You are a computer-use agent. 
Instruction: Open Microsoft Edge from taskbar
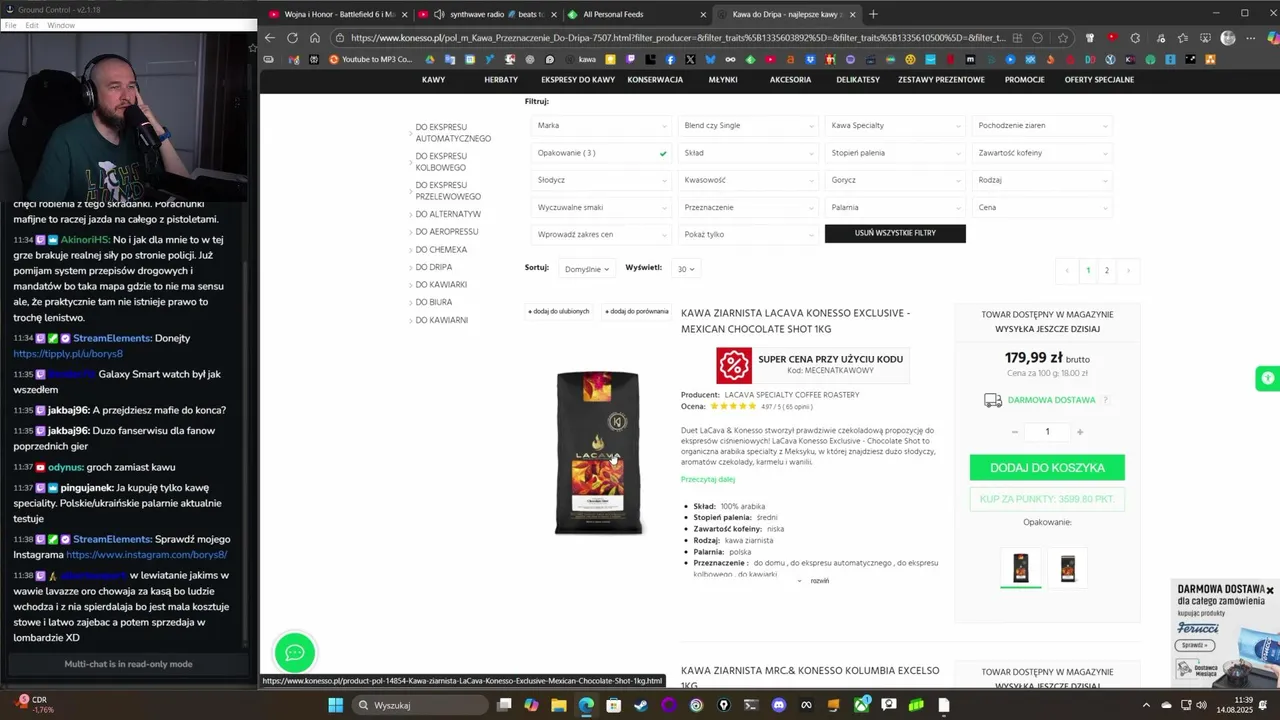click(586, 705)
